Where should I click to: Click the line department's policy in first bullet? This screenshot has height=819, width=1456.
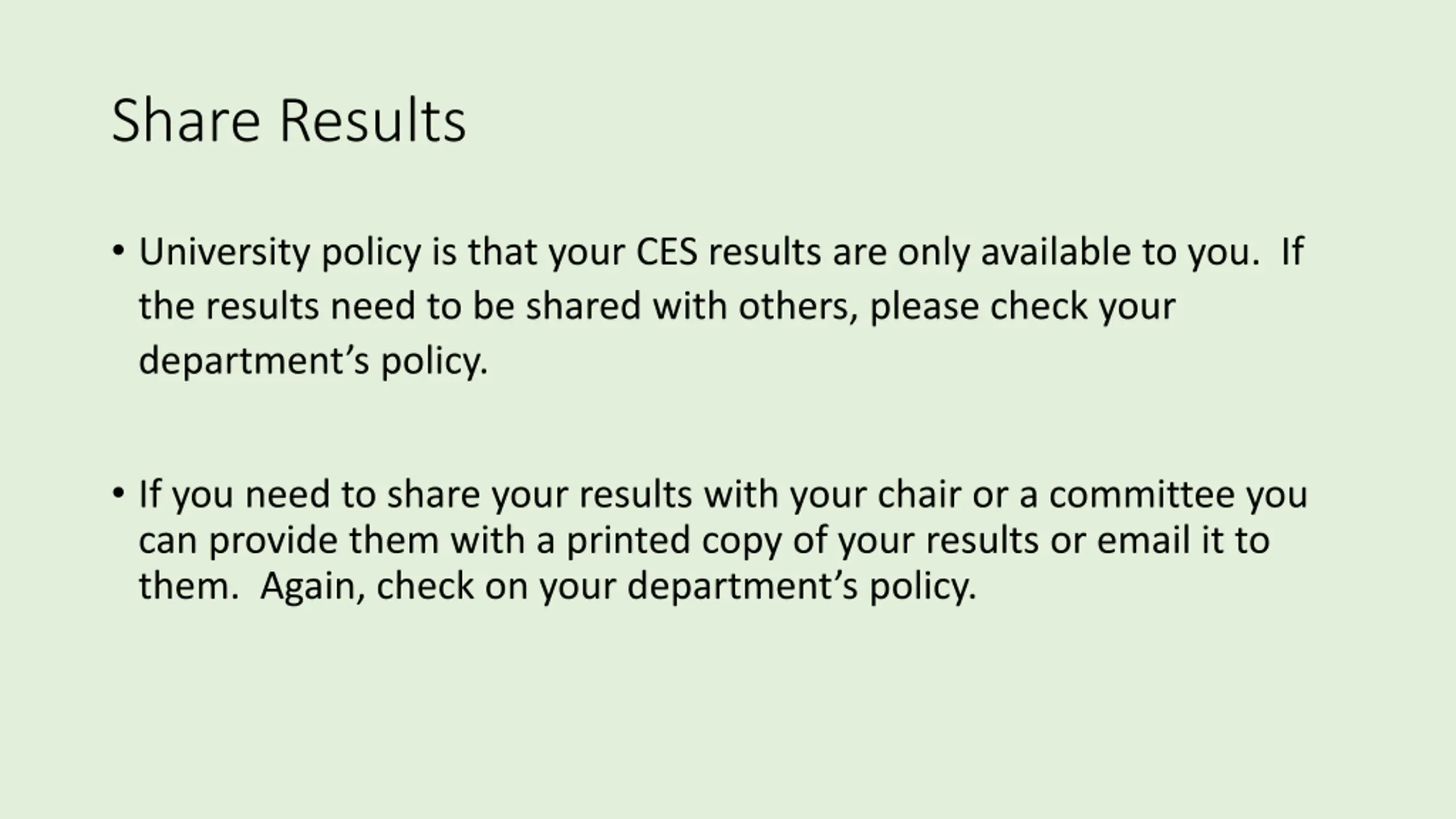(x=313, y=361)
